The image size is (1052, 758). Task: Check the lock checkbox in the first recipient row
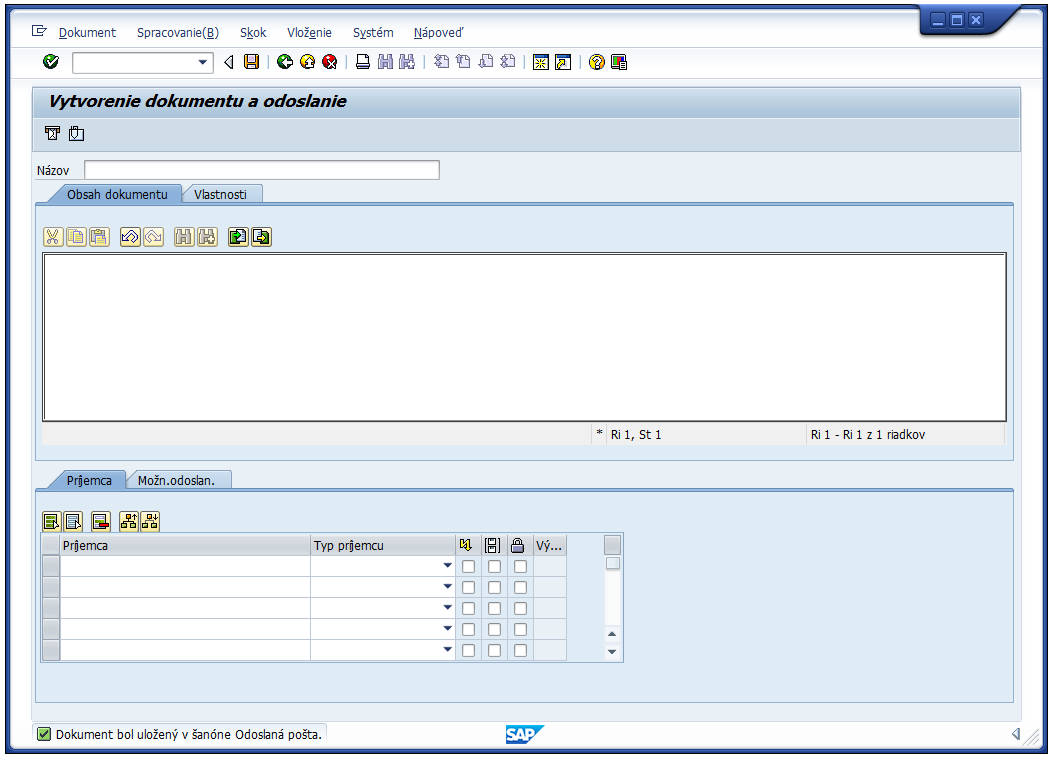[x=519, y=566]
